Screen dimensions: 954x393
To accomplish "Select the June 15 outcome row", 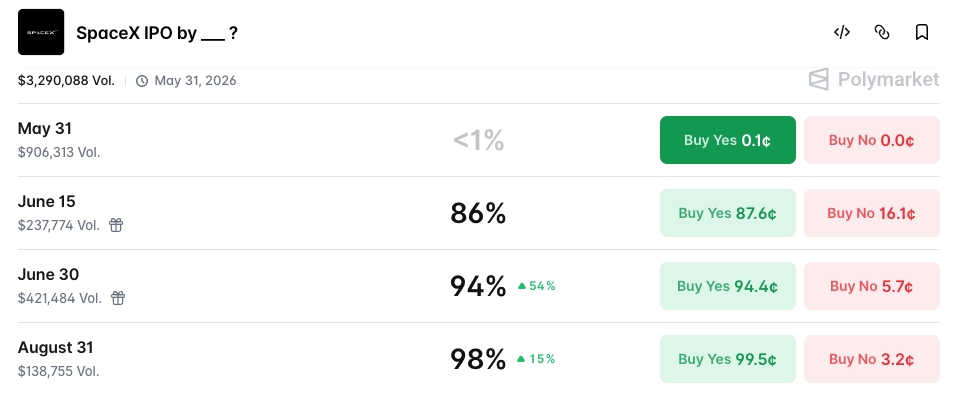I will tap(478, 213).
